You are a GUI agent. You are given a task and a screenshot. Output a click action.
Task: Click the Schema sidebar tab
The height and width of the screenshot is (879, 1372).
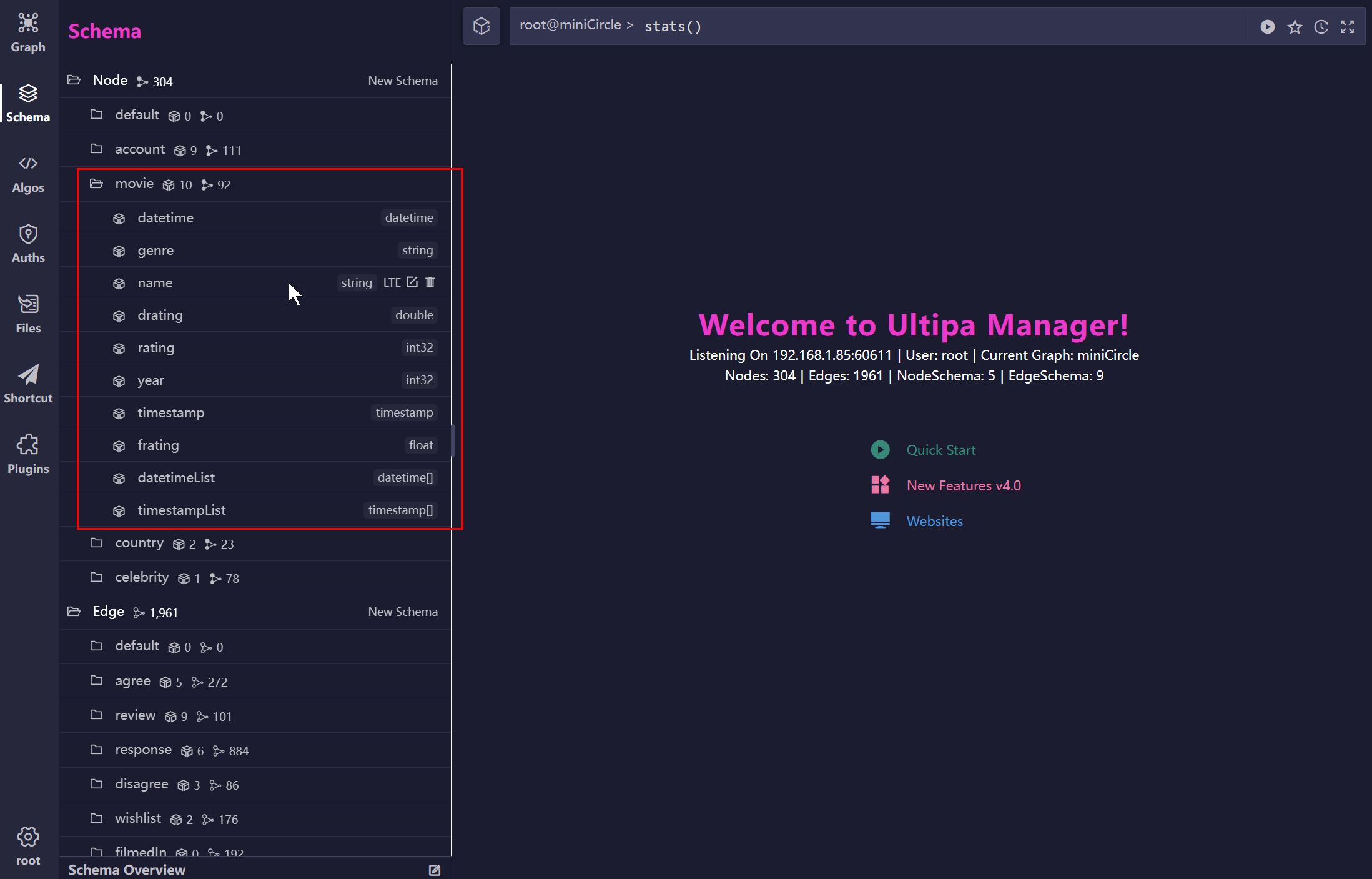coord(28,104)
